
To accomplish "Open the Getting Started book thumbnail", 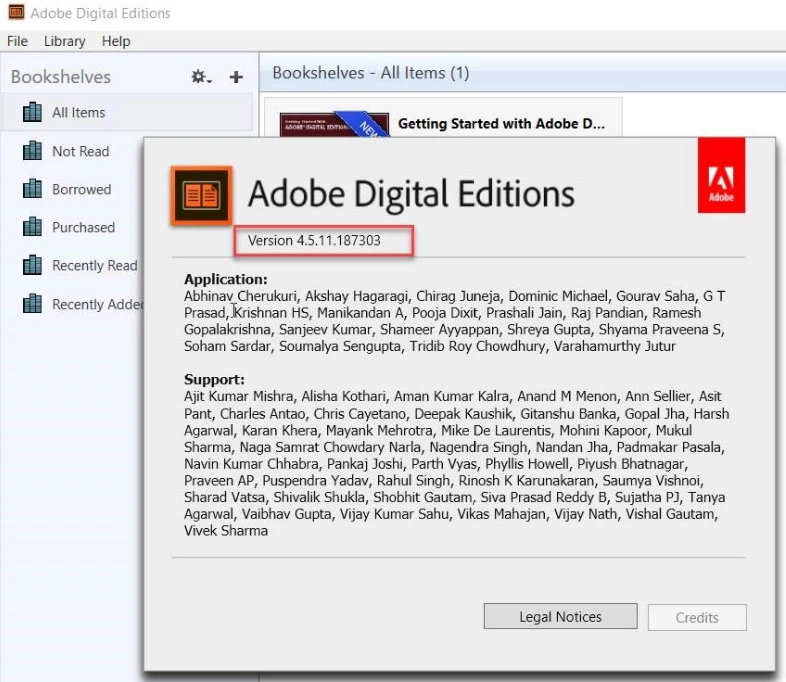I will click(334, 124).
